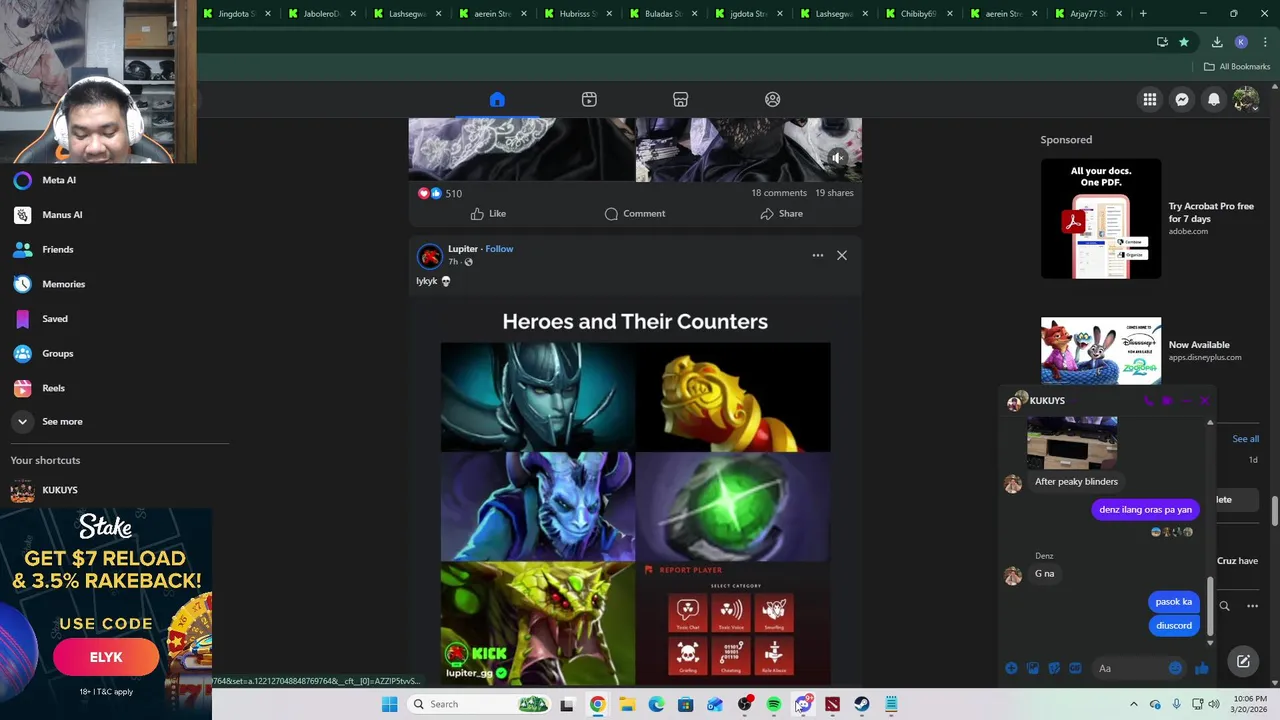
Task: Open Lupiter page name link
Action: (x=462, y=249)
